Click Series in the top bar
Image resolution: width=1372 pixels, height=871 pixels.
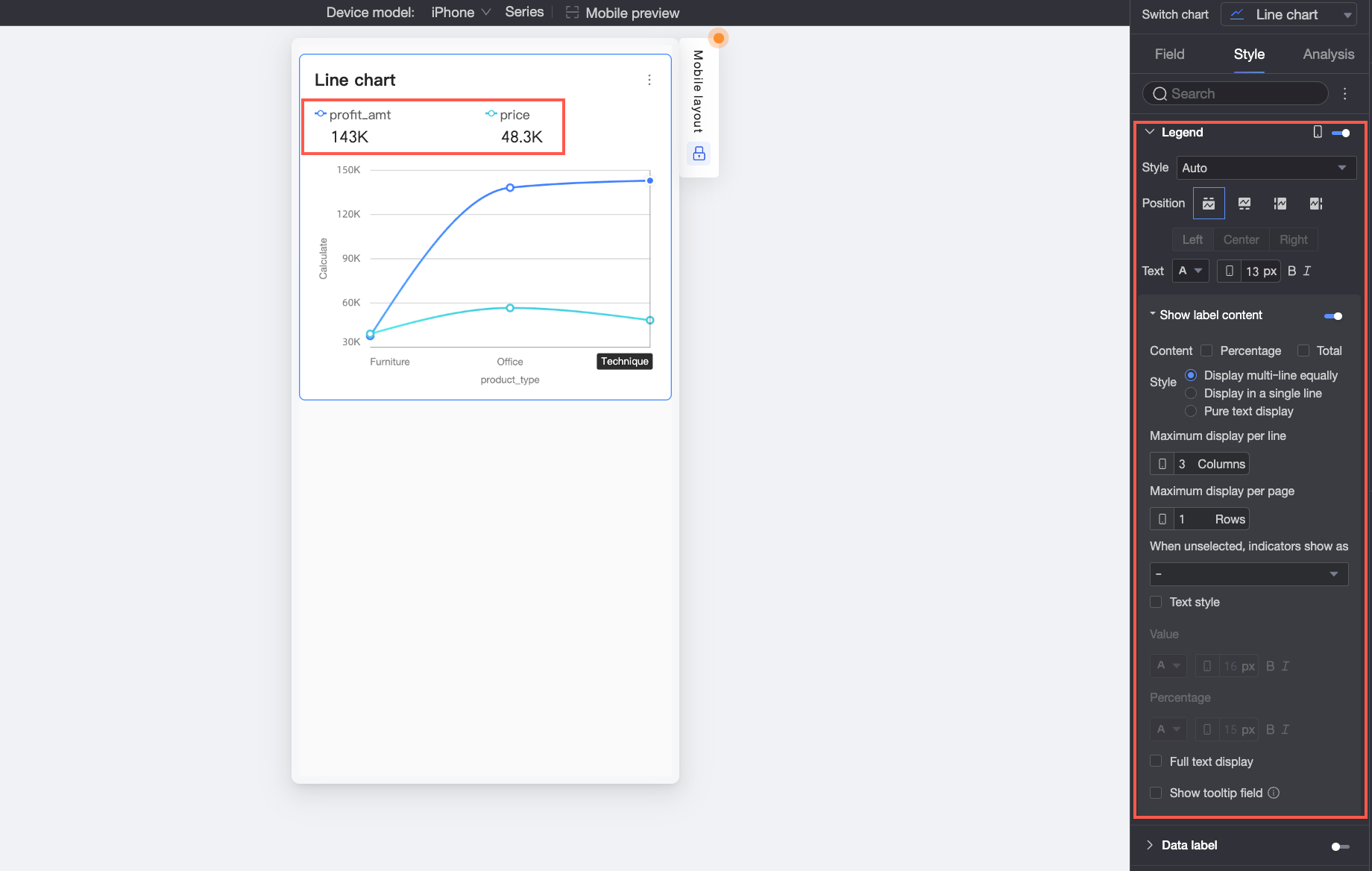[524, 12]
